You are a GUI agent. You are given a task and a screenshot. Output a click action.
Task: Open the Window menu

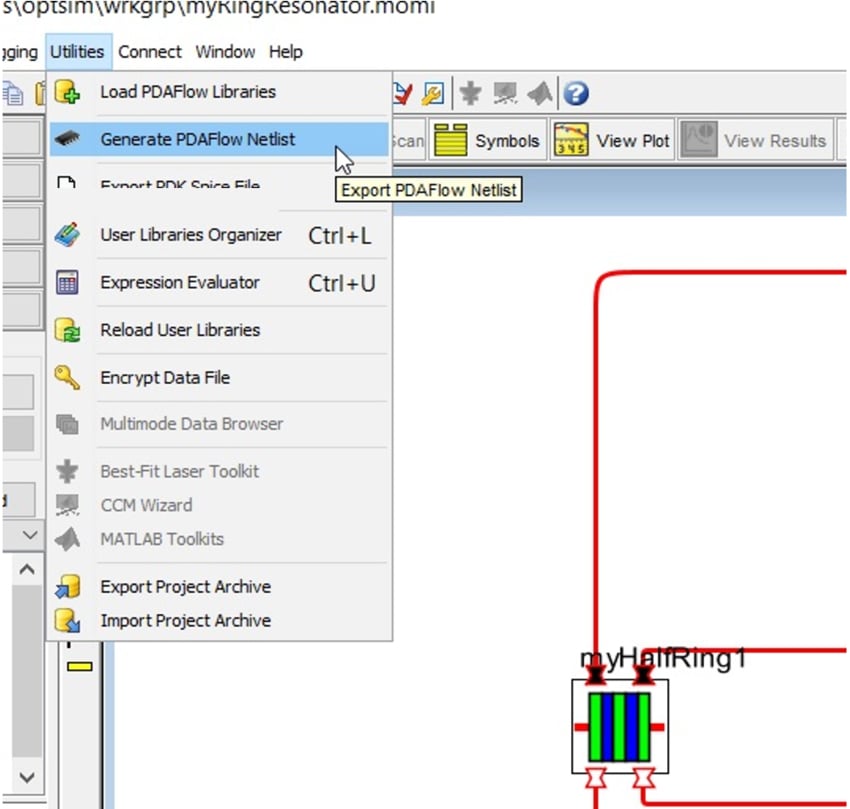point(224,51)
